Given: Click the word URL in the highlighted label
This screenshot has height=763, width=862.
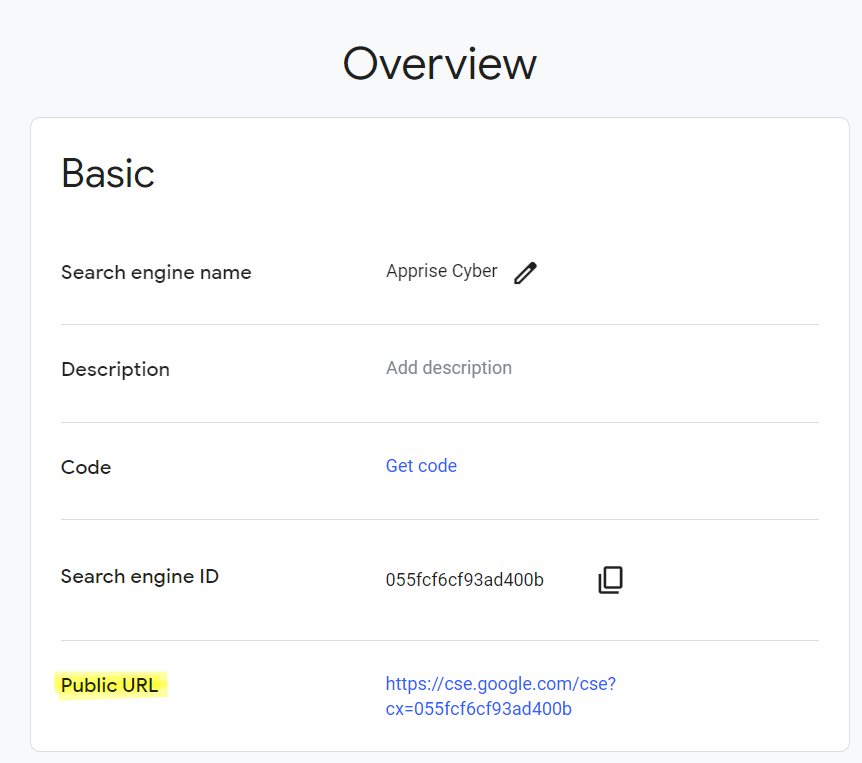Looking at the screenshot, I should click(x=138, y=686).
